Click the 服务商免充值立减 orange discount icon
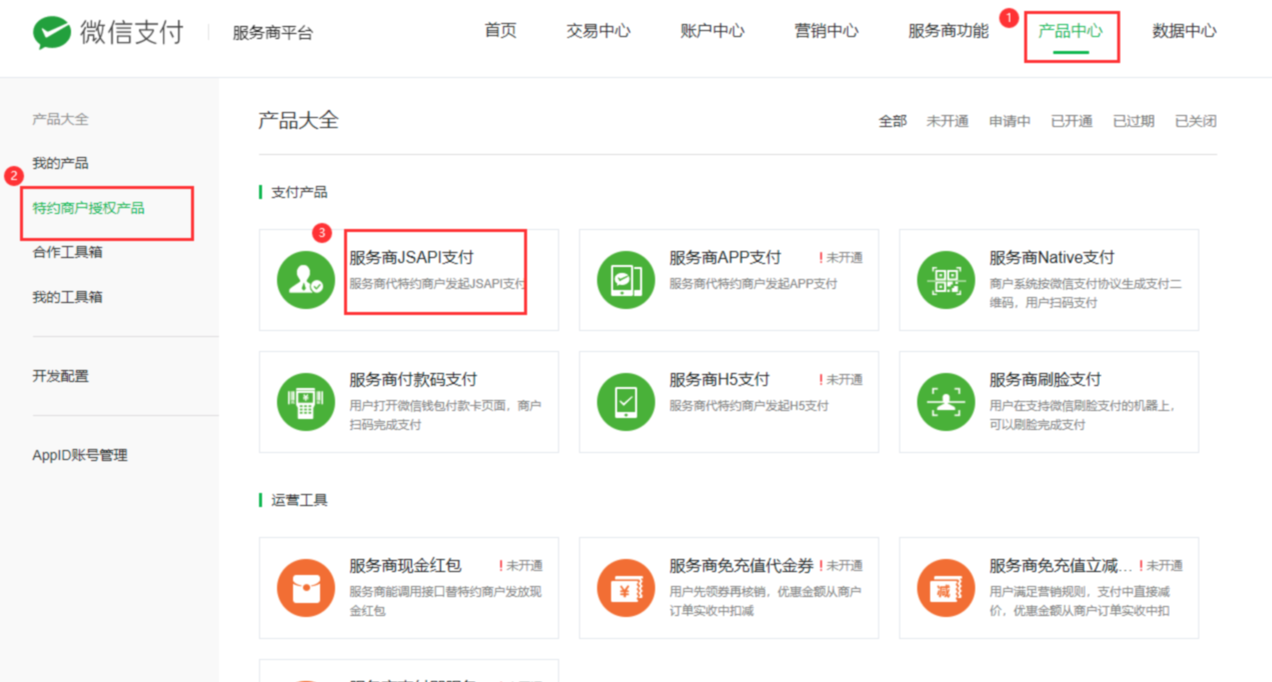This screenshot has width=1272, height=682. pos(946,588)
